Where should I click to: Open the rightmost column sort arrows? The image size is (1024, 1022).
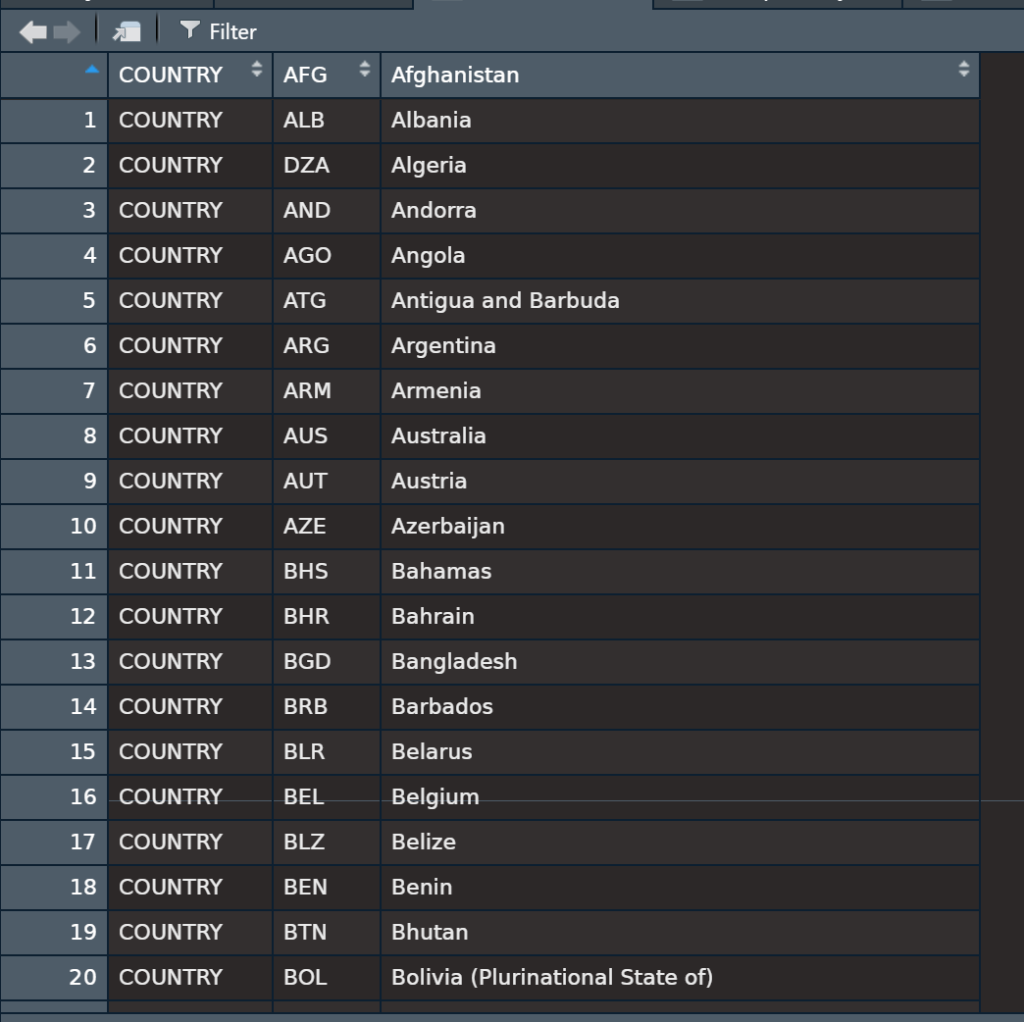[x=963, y=69]
